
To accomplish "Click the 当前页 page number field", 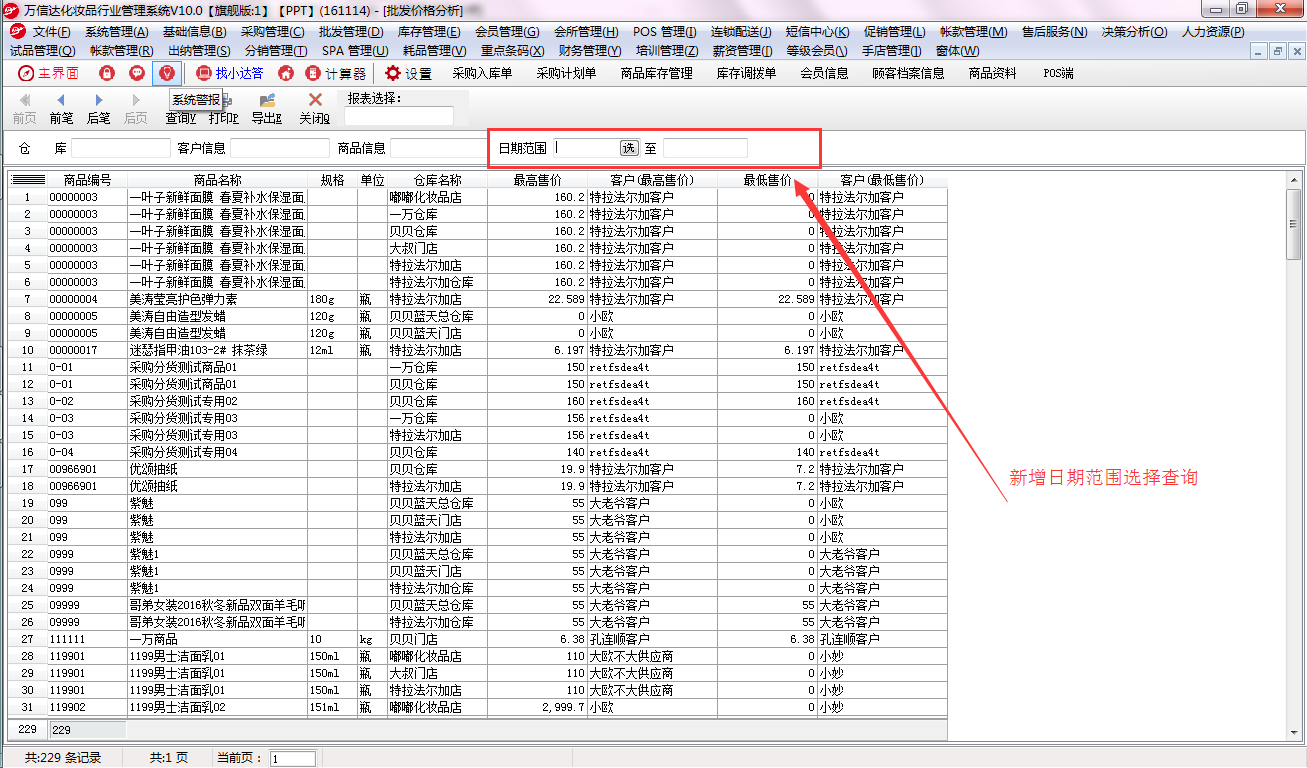I will [293, 759].
